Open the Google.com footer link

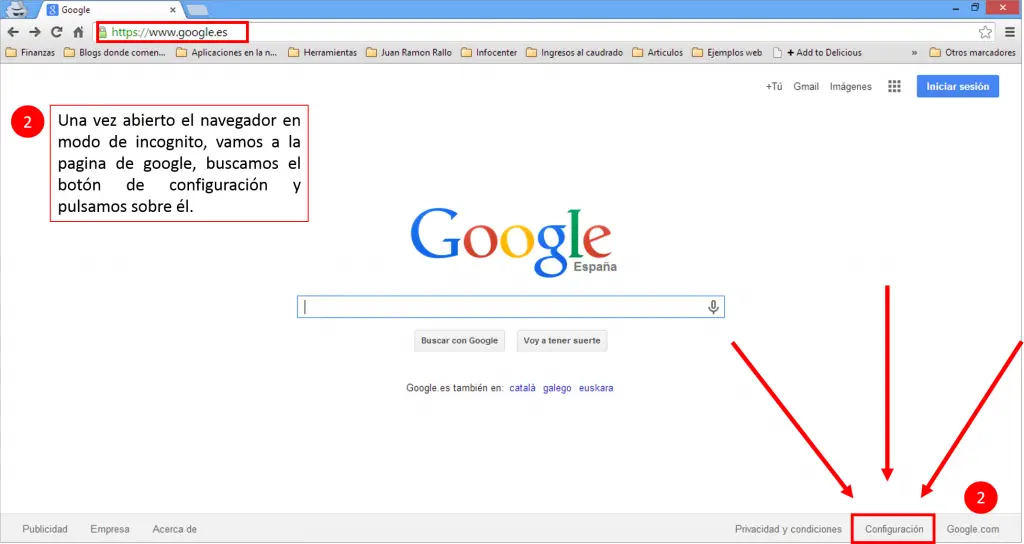tap(972, 529)
